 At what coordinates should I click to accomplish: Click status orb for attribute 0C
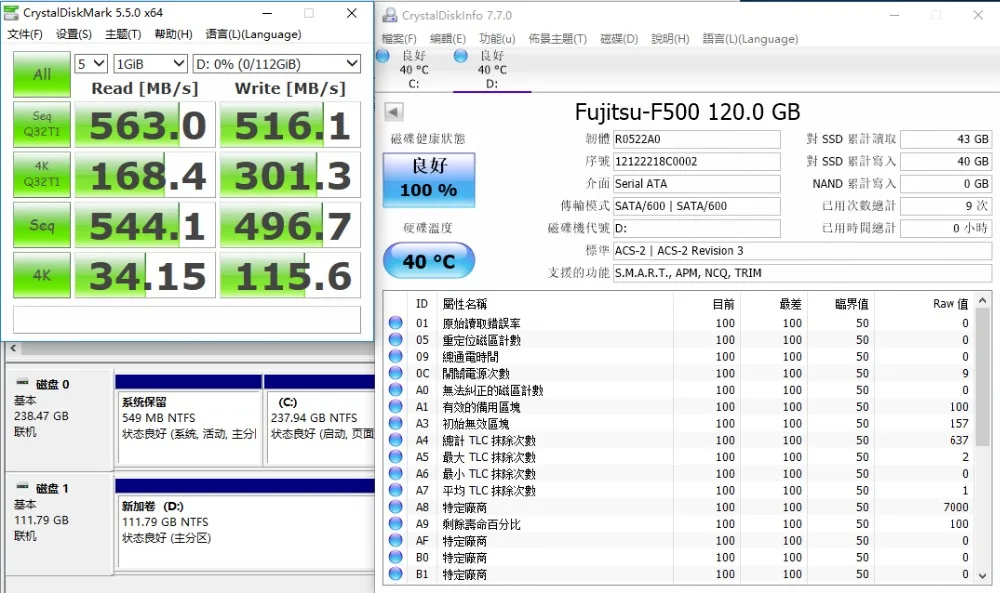[395, 373]
